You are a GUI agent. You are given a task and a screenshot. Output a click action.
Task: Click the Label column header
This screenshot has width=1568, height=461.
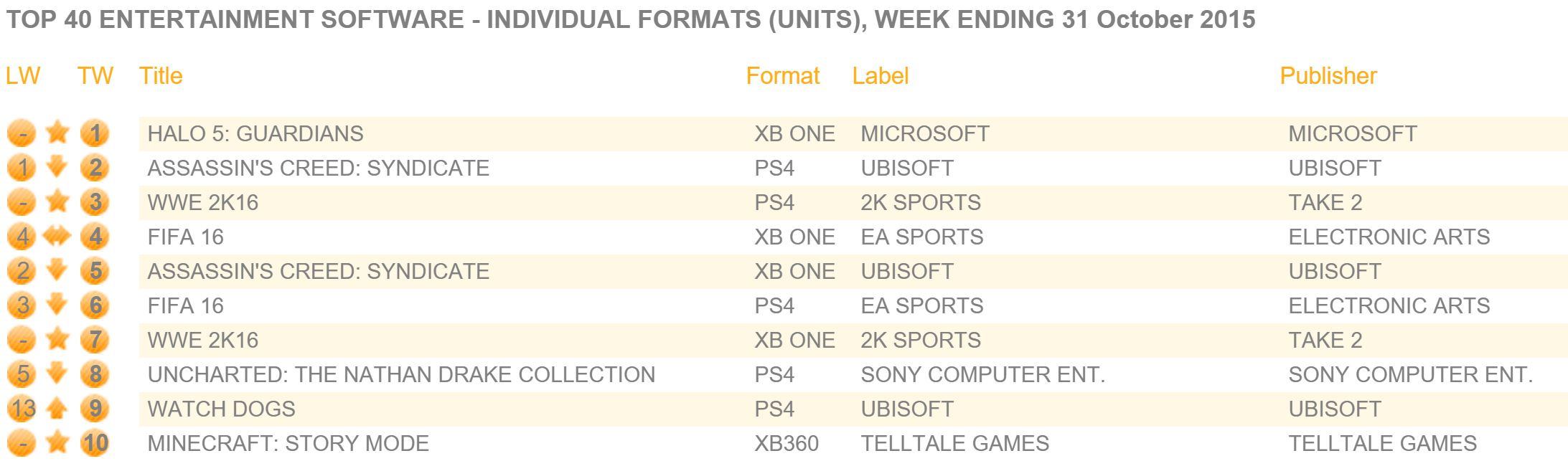(x=881, y=75)
